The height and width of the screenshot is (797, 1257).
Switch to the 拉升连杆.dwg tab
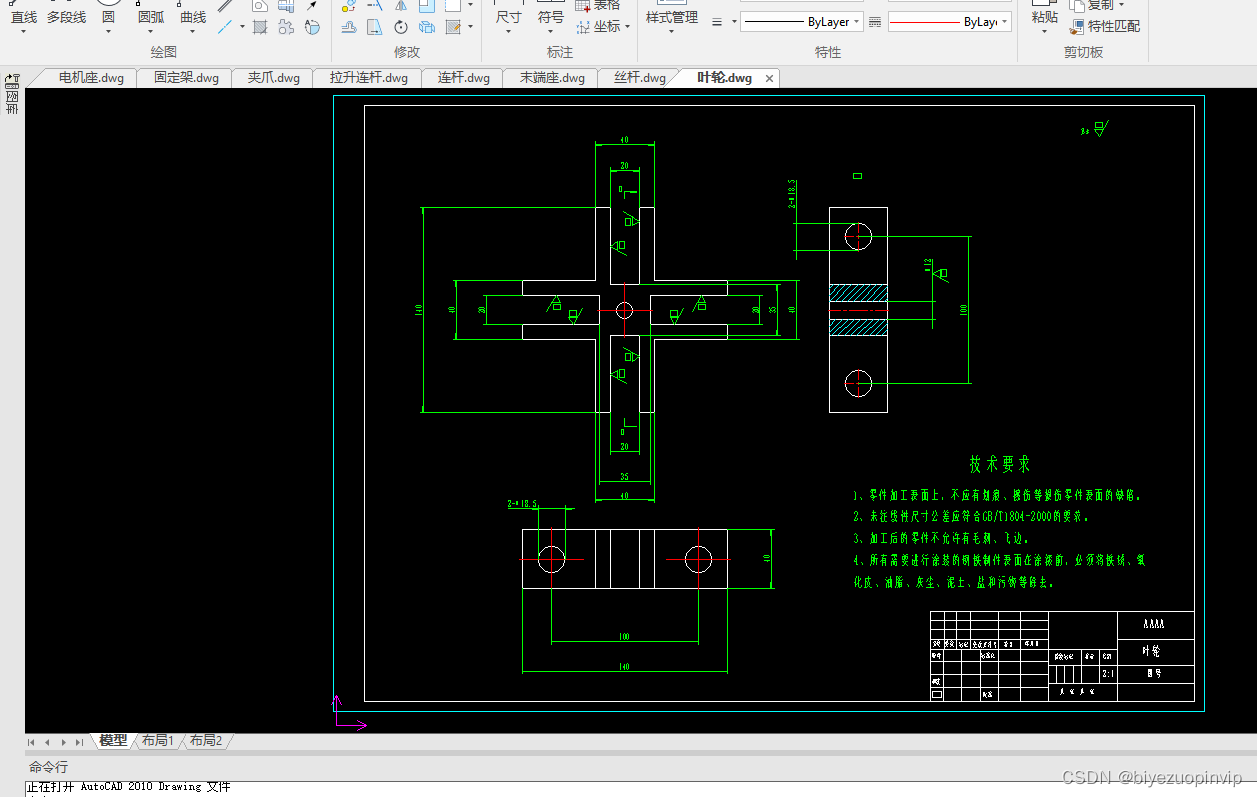368,78
